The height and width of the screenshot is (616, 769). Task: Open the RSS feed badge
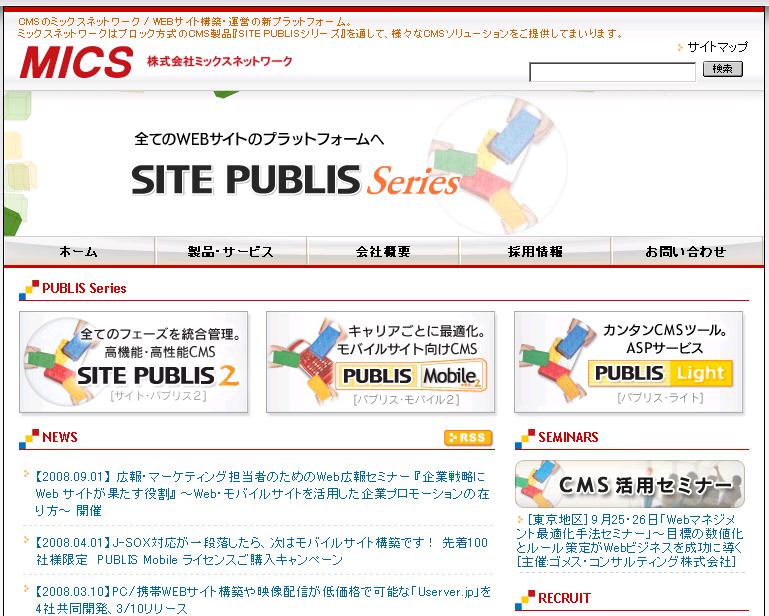(x=468, y=437)
